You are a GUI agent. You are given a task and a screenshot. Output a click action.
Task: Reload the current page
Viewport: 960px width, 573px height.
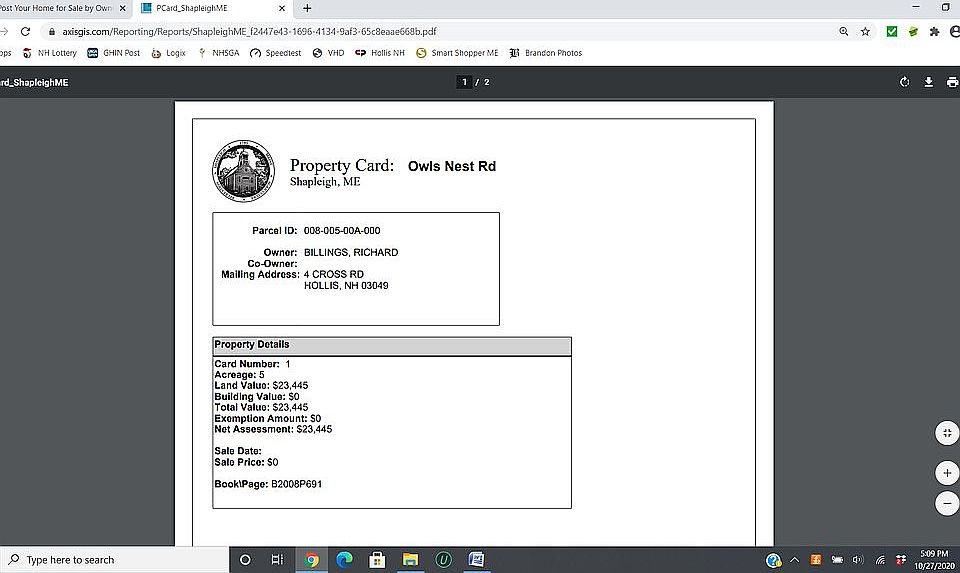pos(25,31)
